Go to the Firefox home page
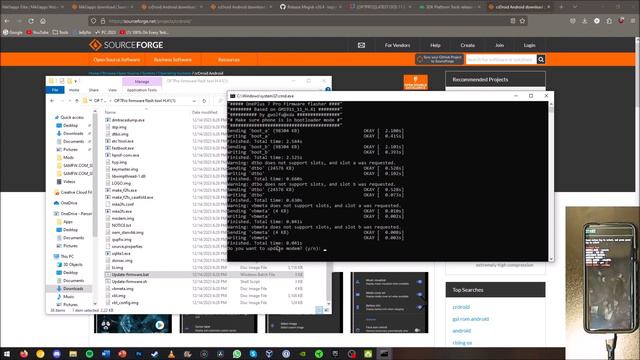Screen dimensions: 640x360 tap(43, 21)
